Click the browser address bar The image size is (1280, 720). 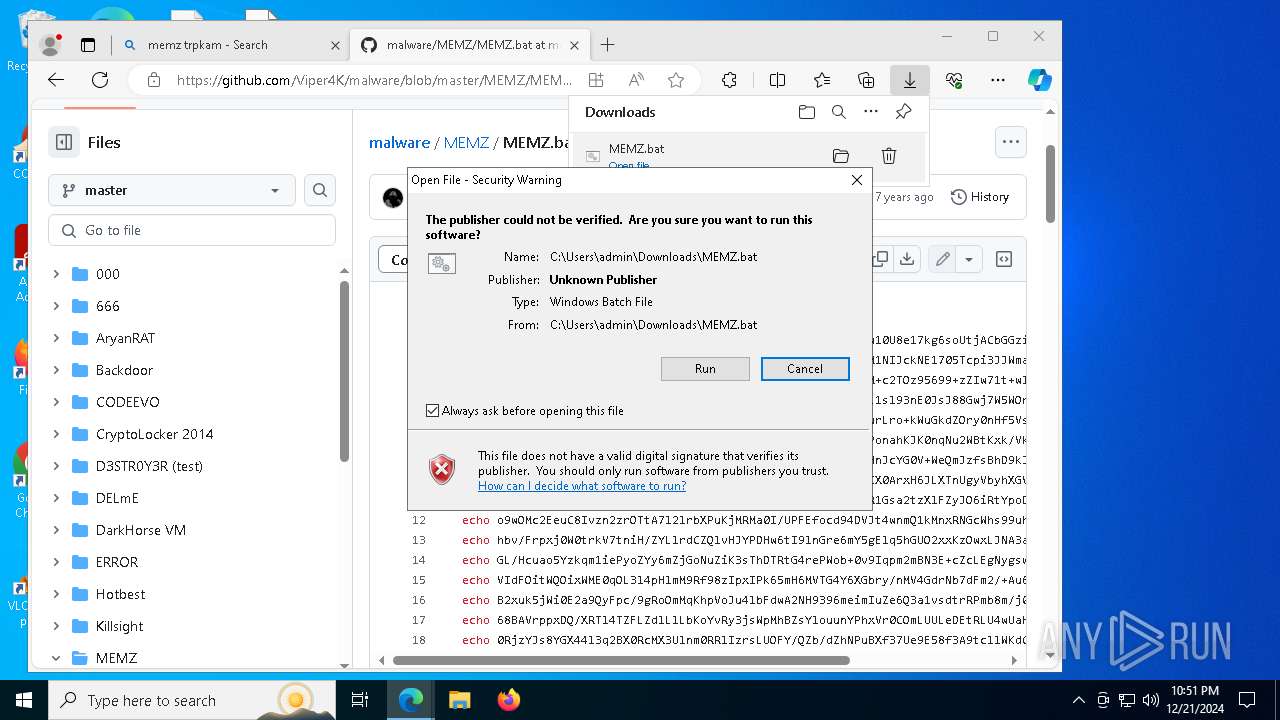[x=374, y=80]
